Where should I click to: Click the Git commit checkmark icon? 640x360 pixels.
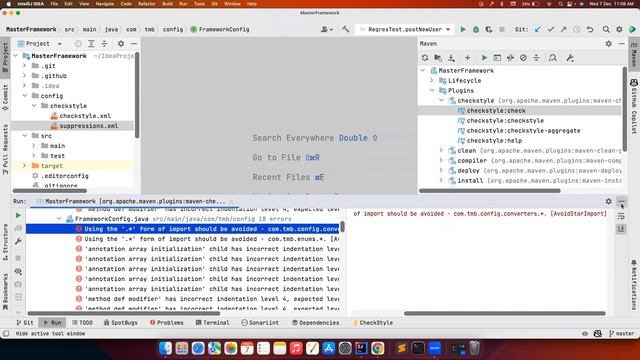[551, 29]
